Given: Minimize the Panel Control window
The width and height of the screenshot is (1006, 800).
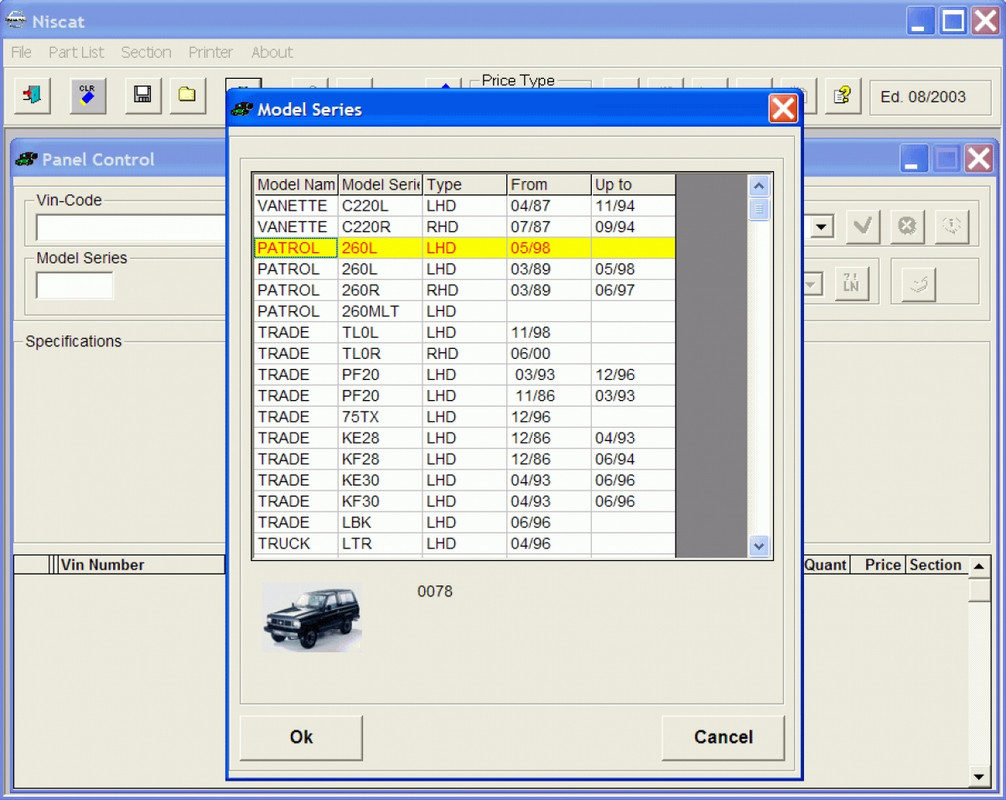Looking at the screenshot, I should click(914, 158).
